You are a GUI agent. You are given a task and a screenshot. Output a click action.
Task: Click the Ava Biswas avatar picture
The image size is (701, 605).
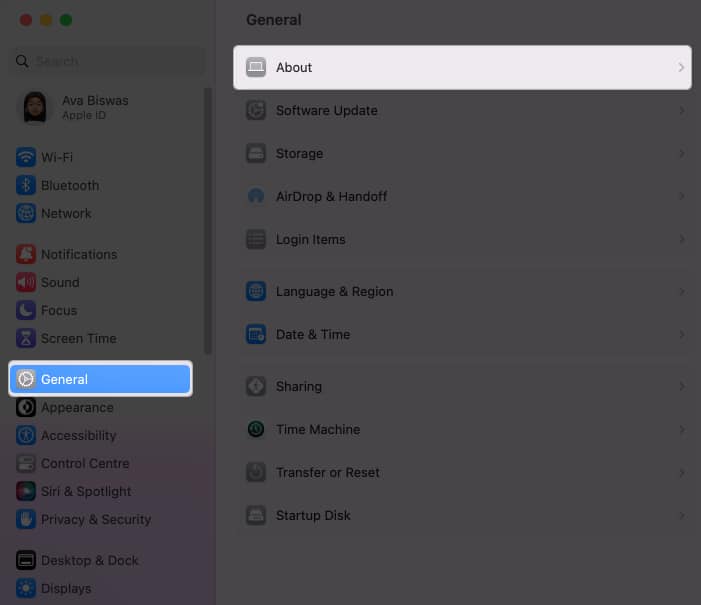(x=35, y=107)
